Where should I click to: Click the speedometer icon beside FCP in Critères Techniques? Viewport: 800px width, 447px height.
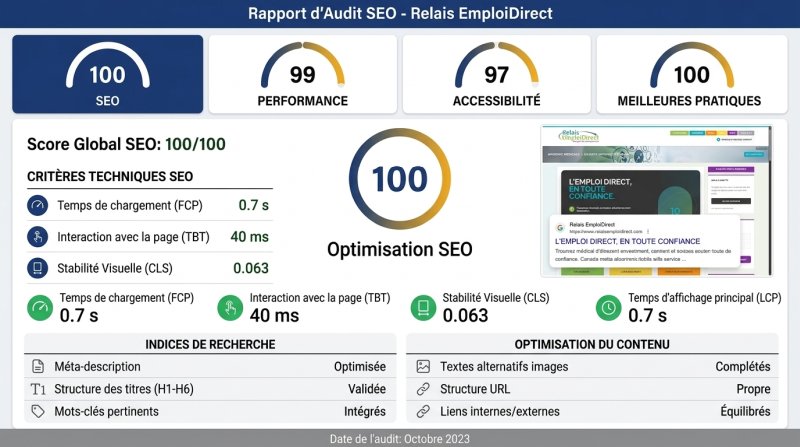click(38, 206)
